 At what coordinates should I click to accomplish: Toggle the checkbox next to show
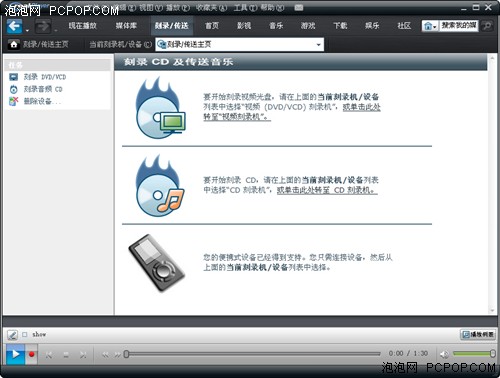[25, 334]
